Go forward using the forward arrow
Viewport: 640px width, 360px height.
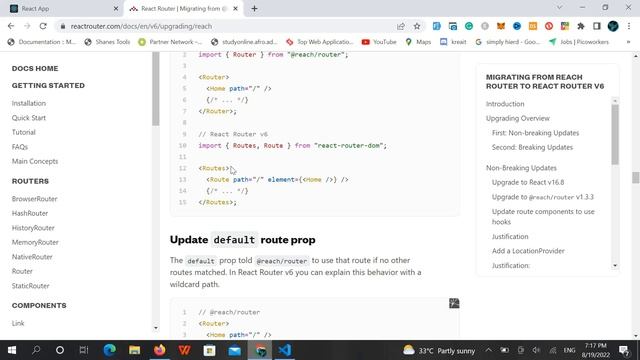(x=27, y=26)
